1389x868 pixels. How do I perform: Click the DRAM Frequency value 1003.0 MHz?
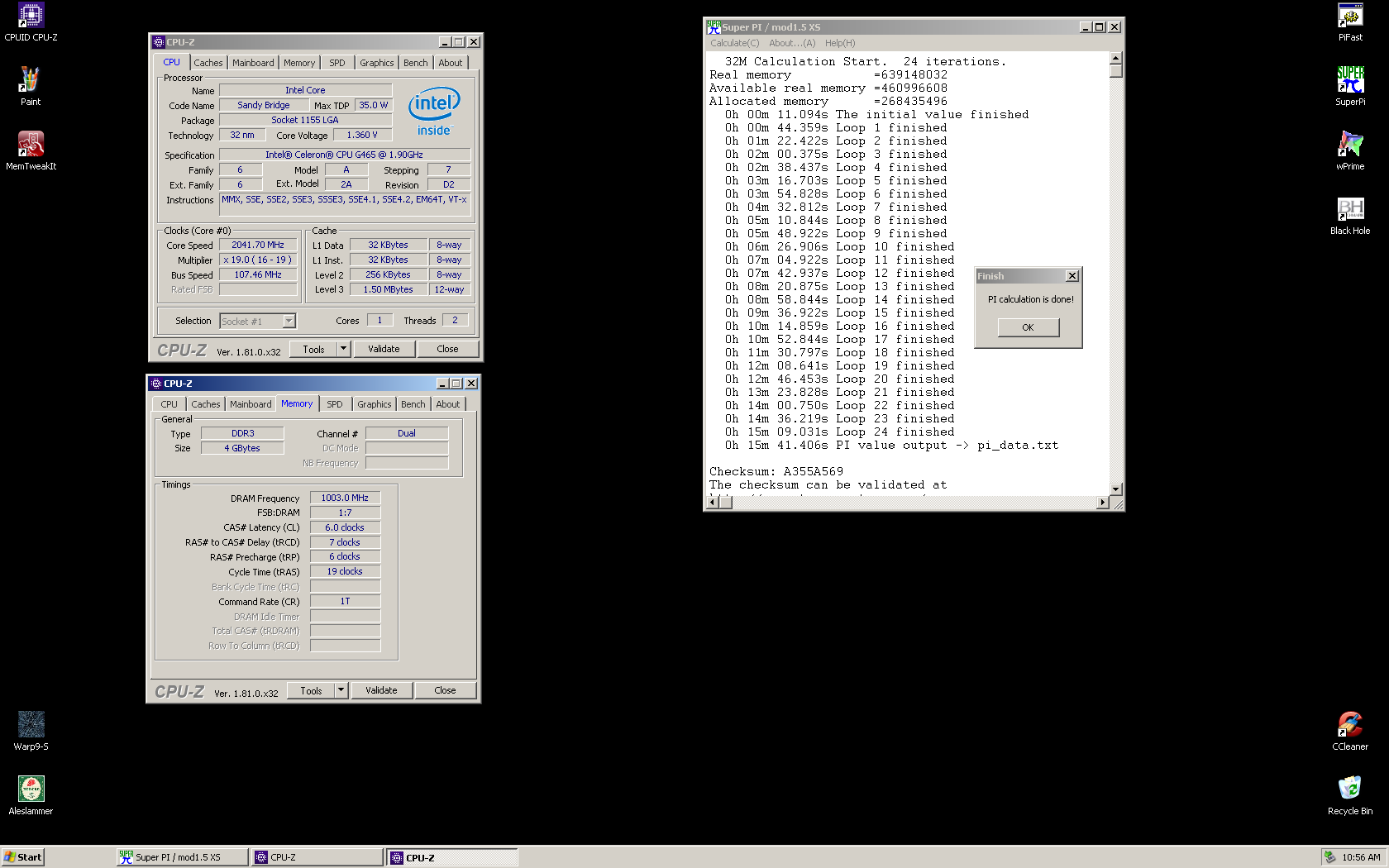pyautogui.click(x=345, y=498)
